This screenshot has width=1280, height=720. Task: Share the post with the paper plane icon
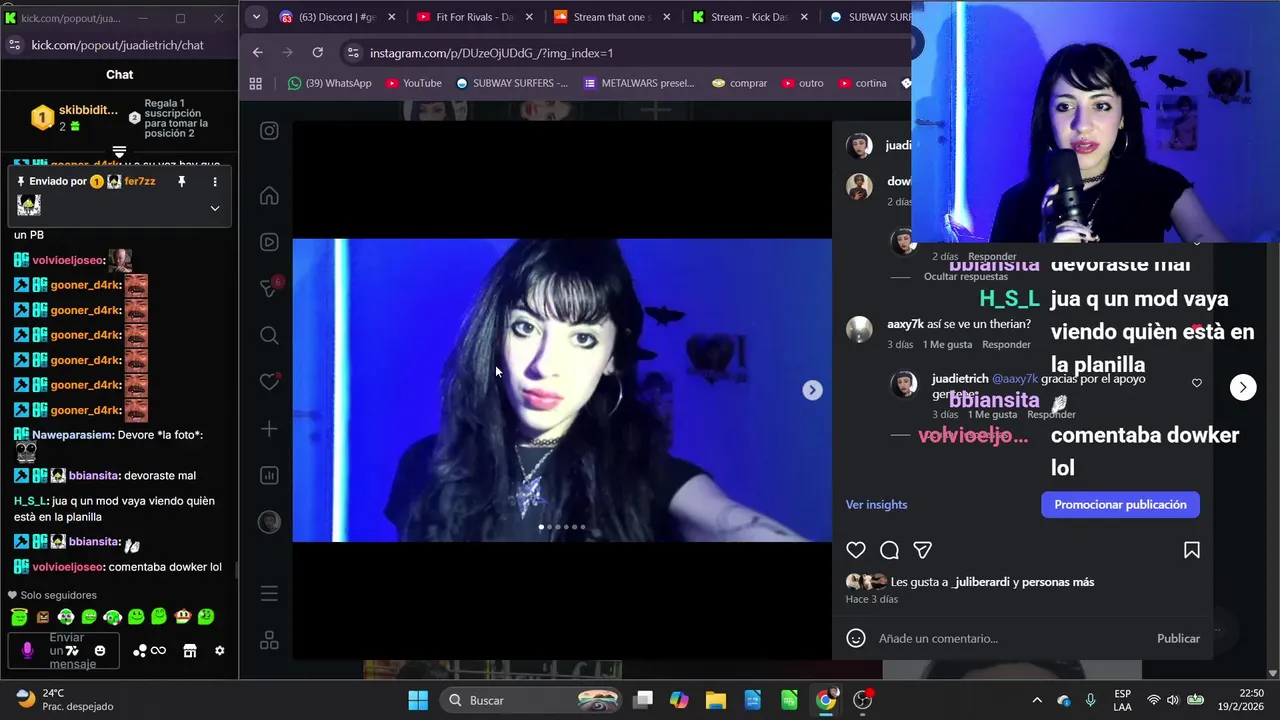922,550
